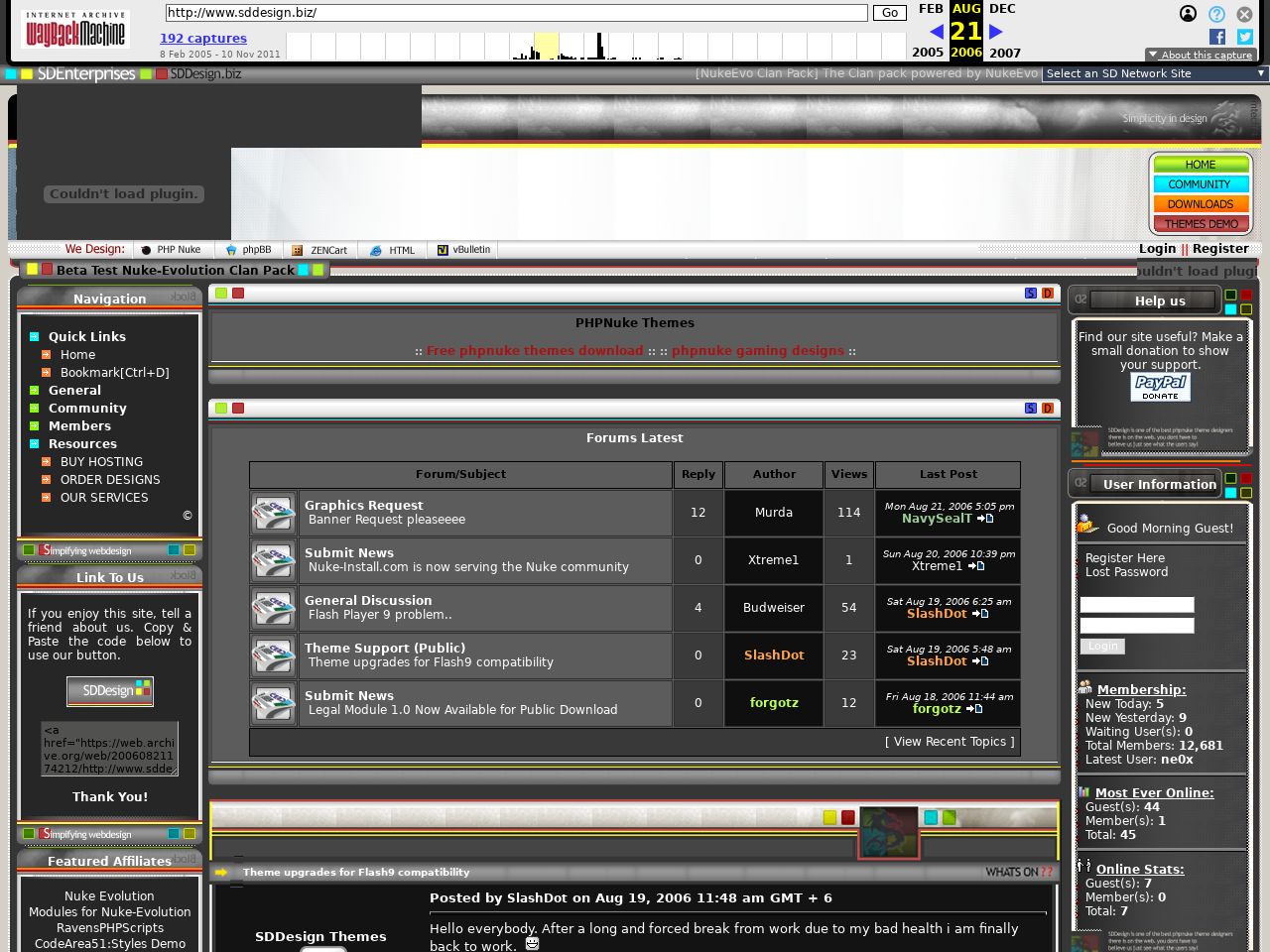Open the Select an SD Network Site dropdown
Screen dimensions: 1270x952
coord(1155,73)
